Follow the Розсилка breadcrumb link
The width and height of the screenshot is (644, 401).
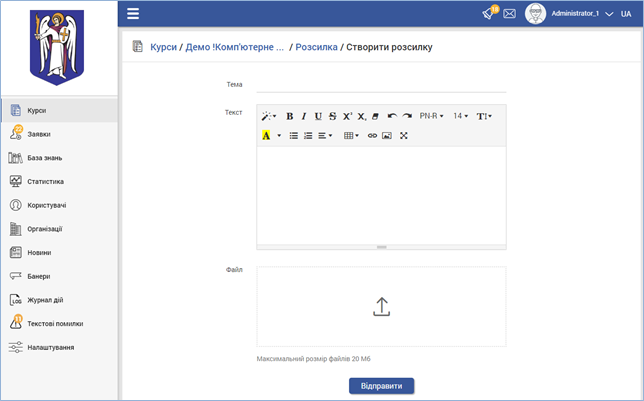pos(316,47)
